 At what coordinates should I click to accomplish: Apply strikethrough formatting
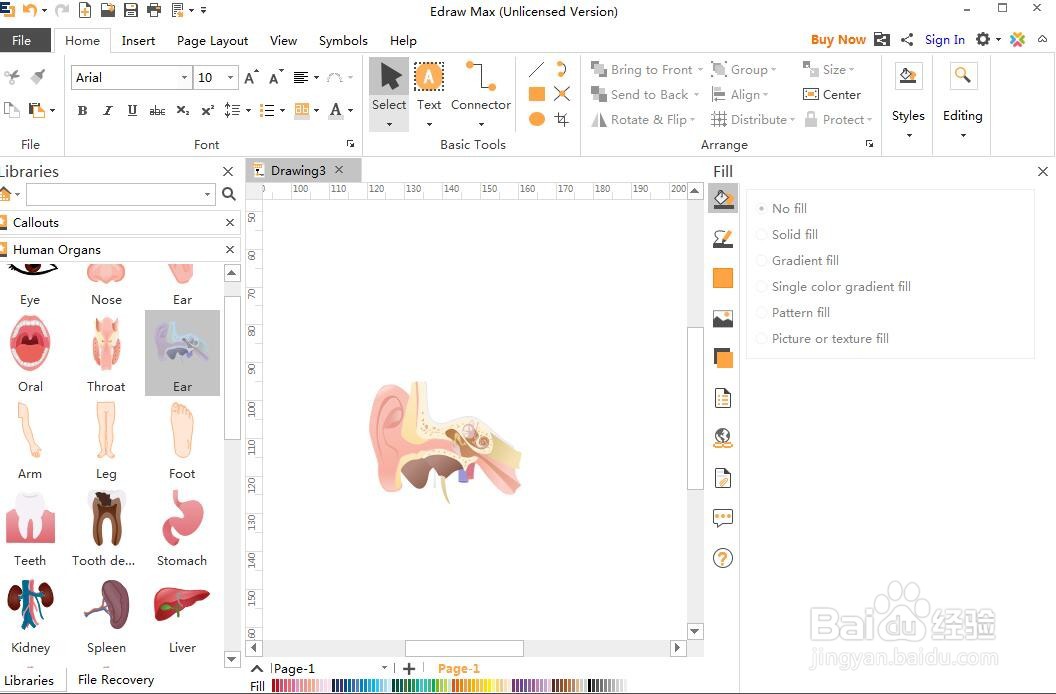157,111
